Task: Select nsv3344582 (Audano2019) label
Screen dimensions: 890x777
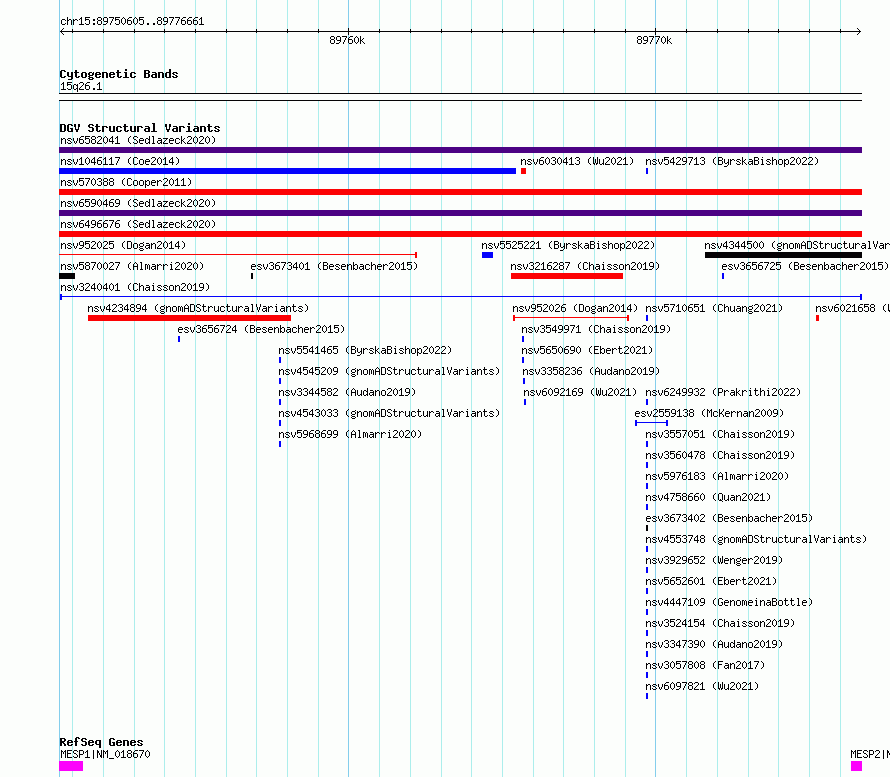Action: pos(347,392)
